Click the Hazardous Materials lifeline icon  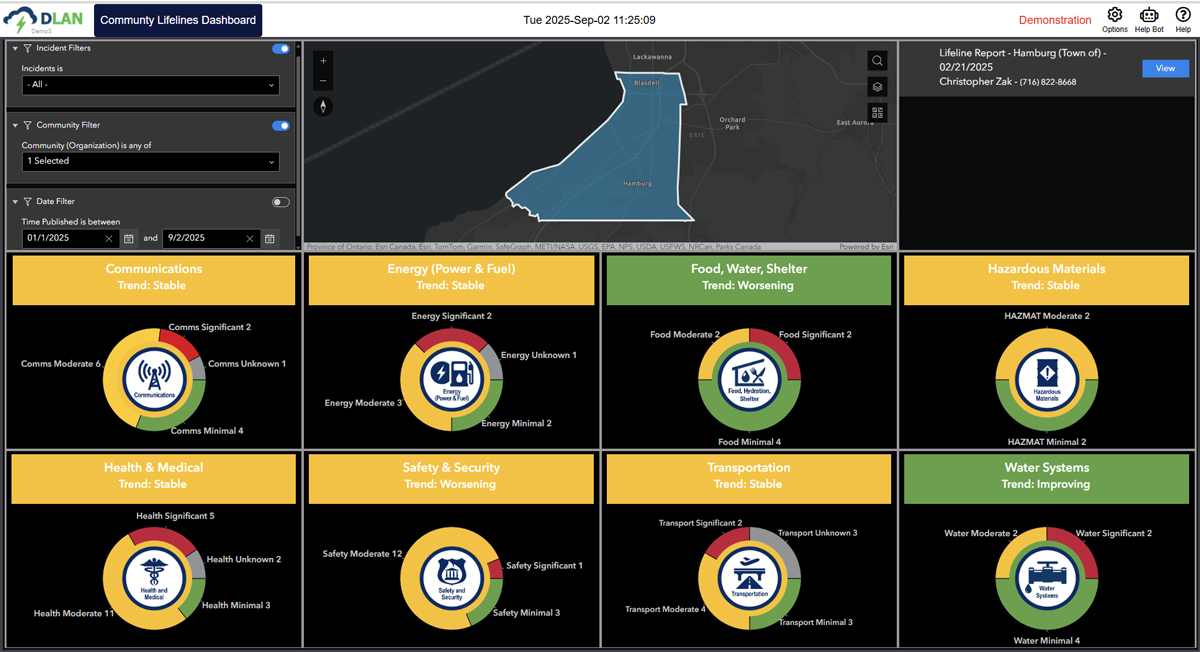pos(1046,380)
